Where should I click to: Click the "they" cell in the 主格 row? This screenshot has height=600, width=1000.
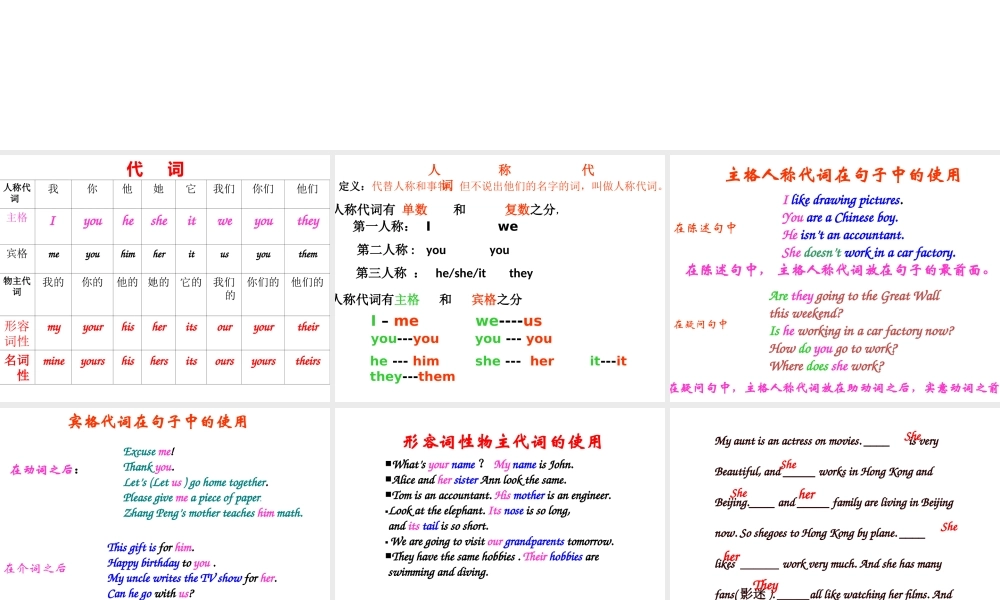(x=308, y=221)
